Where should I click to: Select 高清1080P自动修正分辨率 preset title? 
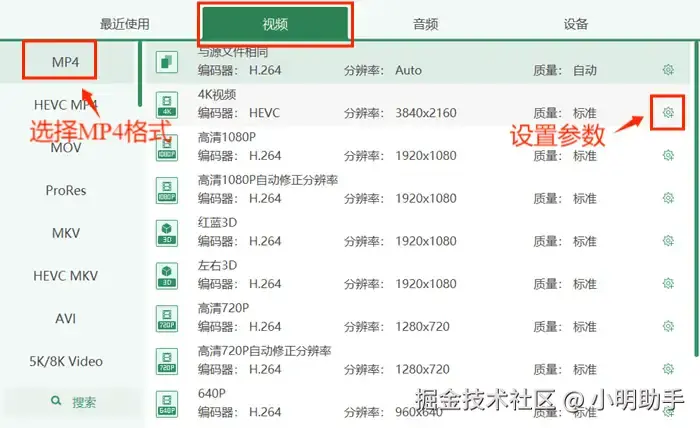(268, 180)
